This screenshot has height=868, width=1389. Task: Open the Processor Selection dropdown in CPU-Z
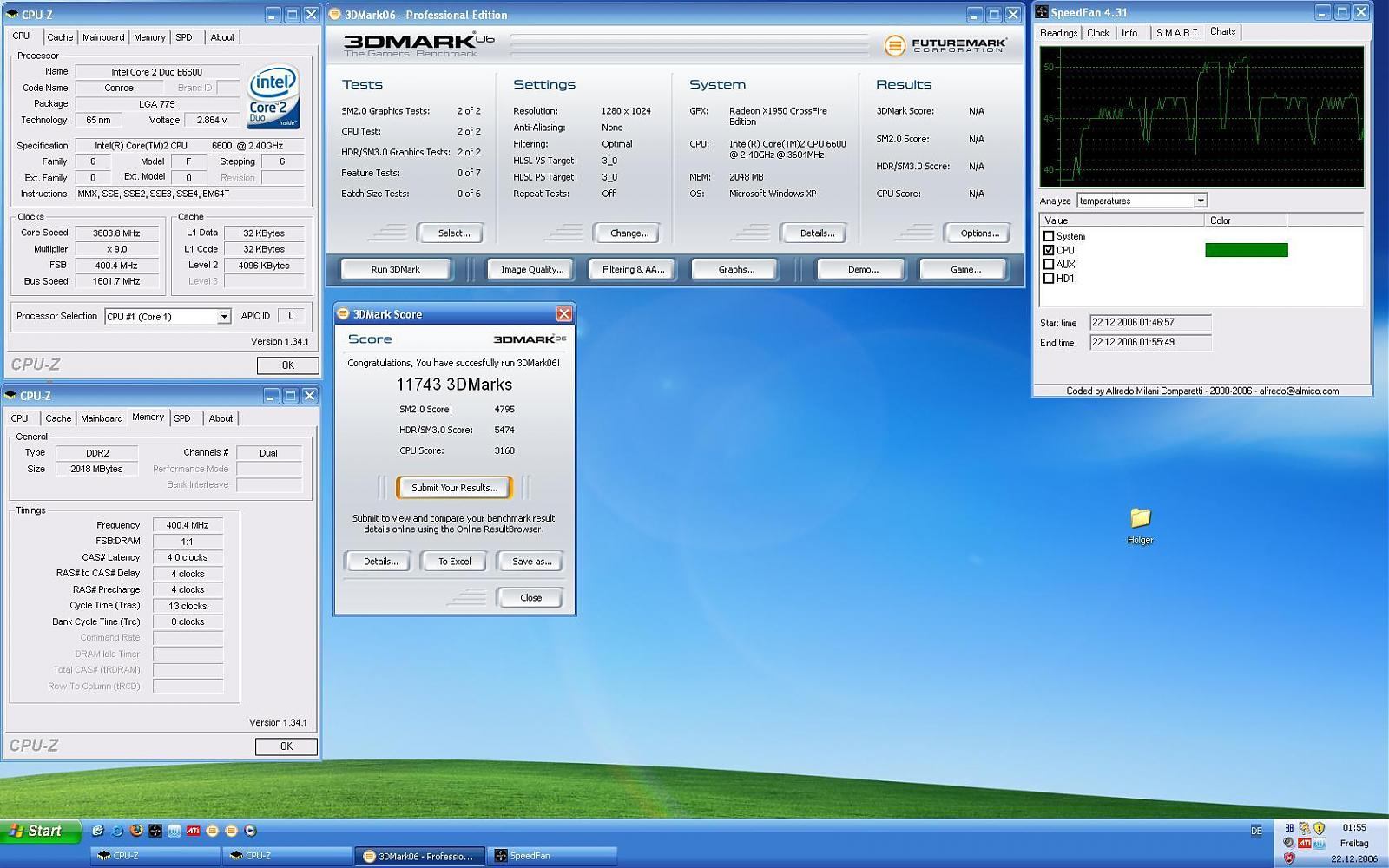pos(223,317)
